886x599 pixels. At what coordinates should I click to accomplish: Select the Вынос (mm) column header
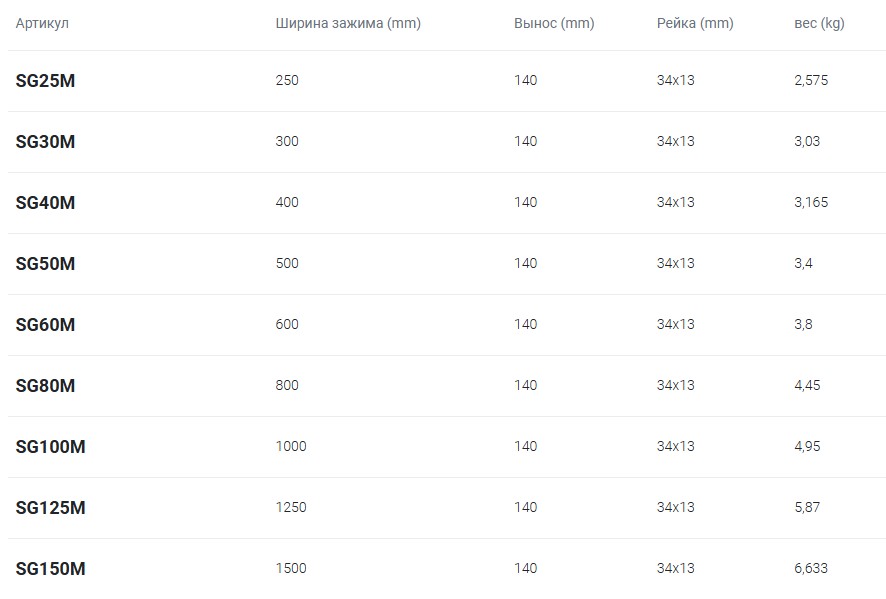click(554, 24)
